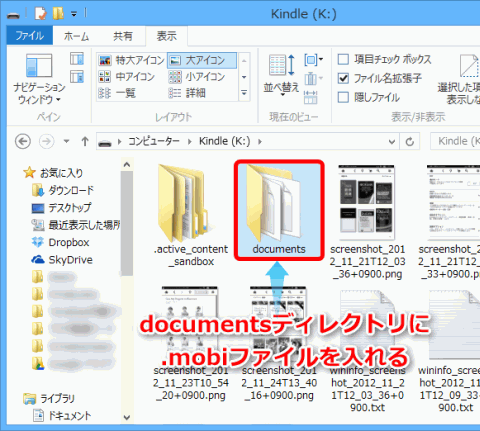Select screenshot_2012_11_23T10_54_20+0900.png file
The width and height of the screenshot is (480, 431).
[190, 344]
